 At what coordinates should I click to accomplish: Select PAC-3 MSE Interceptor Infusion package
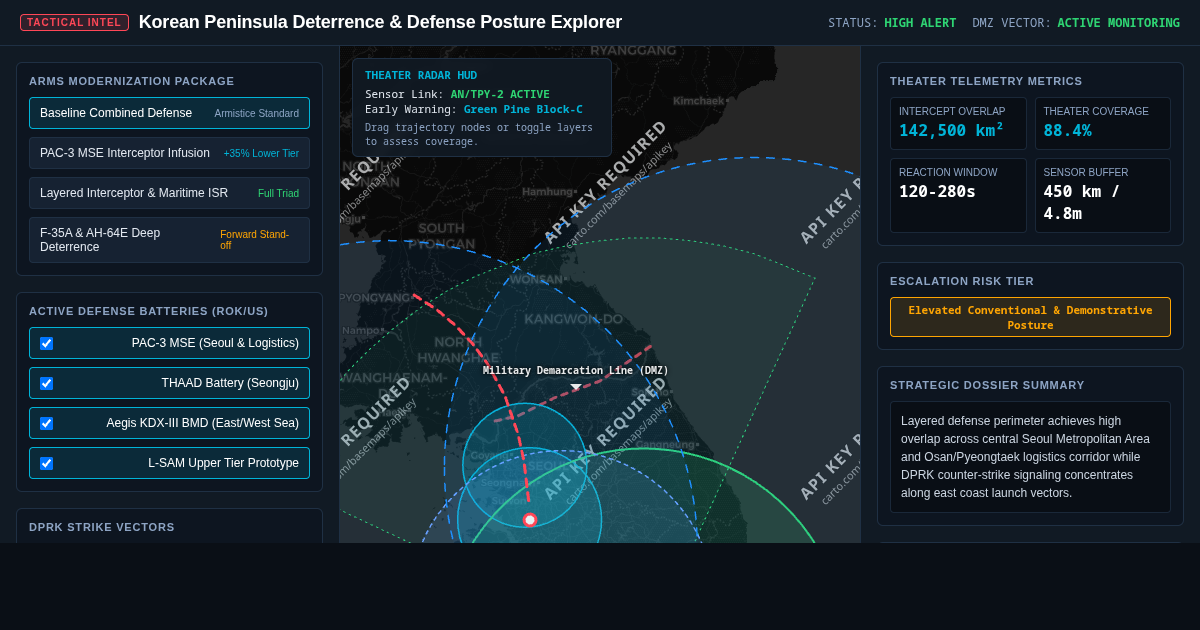pos(169,153)
